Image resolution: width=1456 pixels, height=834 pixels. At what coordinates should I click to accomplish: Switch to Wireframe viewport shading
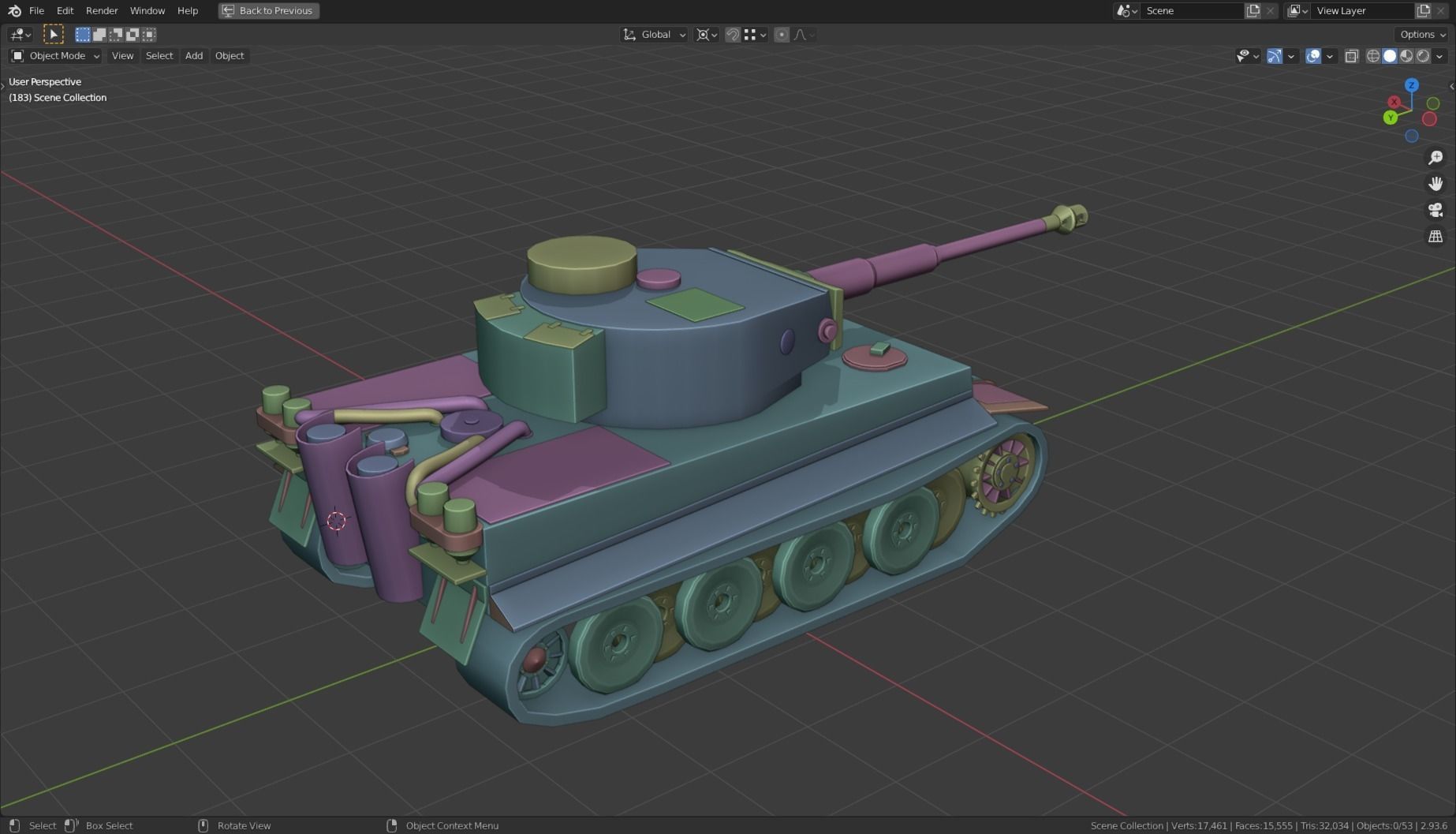click(x=1373, y=56)
